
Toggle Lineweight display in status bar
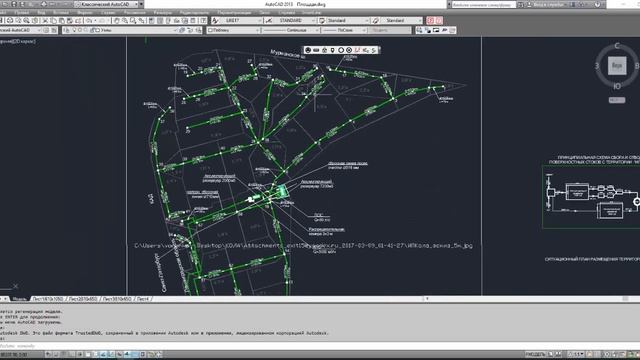pyautogui.click(x=127, y=354)
